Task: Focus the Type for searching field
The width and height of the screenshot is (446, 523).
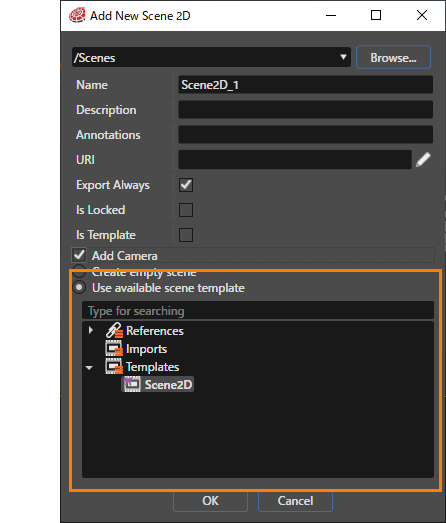Action: coord(258,311)
